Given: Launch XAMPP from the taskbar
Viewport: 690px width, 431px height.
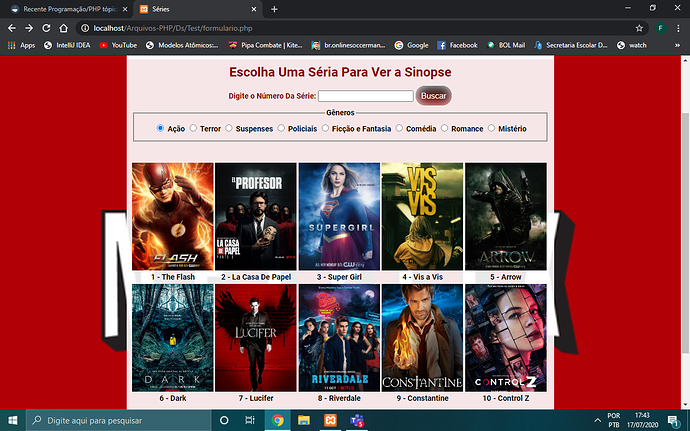Looking at the screenshot, I should tap(330, 420).
